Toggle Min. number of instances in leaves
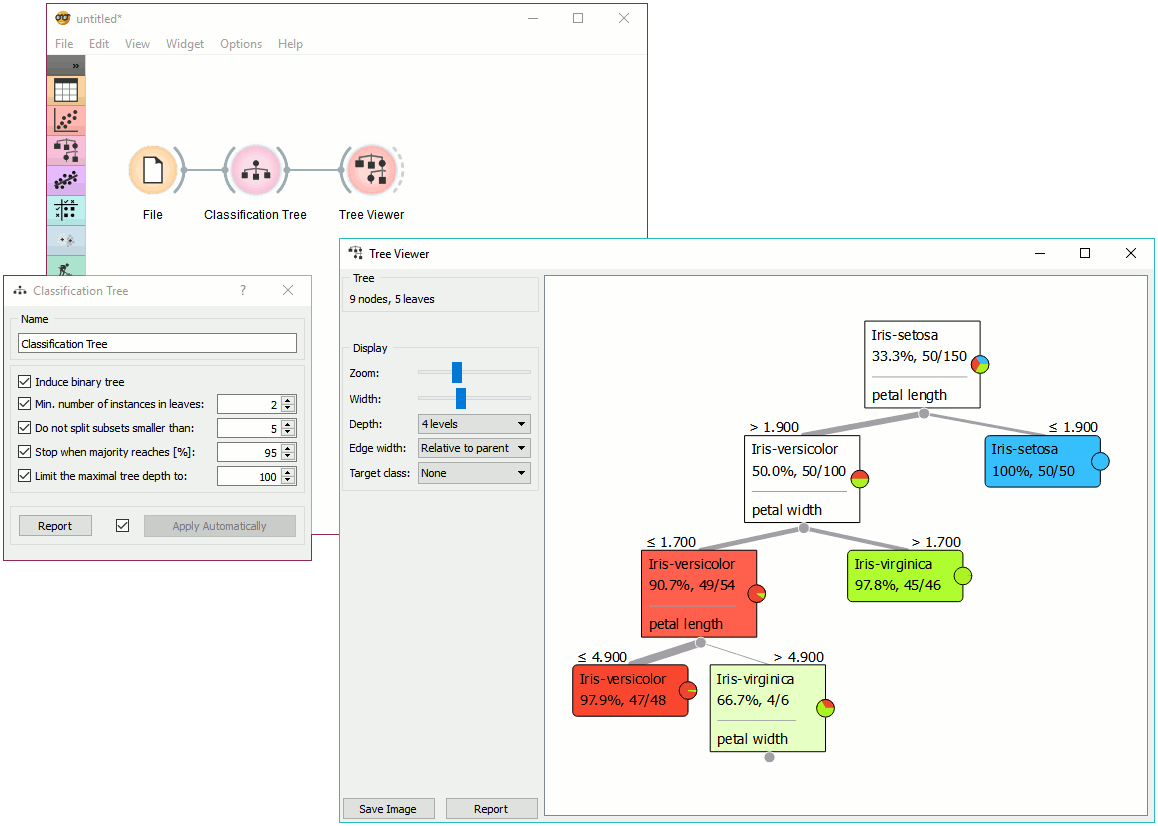The image size is (1158, 826). click(24, 404)
